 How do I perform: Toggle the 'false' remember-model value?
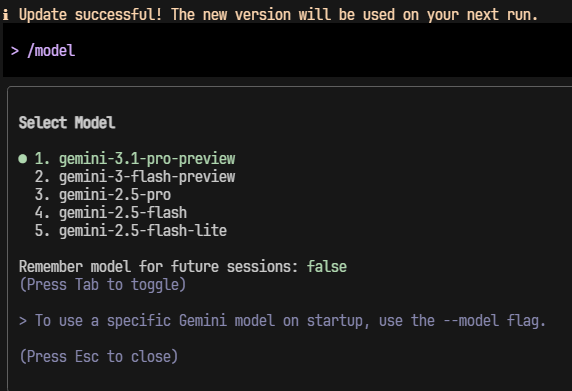pos(327,267)
